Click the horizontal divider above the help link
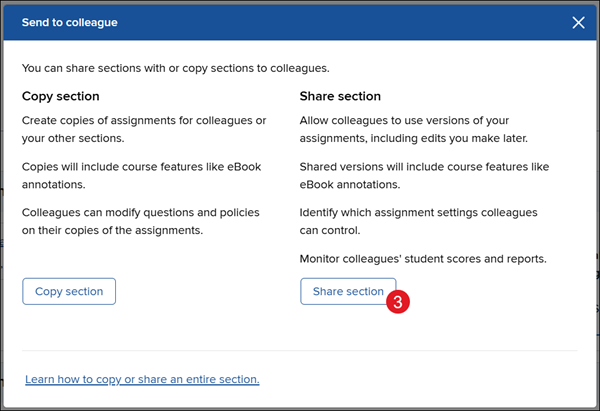Screen dimensions: 600x411 click(x=300, y=351)
